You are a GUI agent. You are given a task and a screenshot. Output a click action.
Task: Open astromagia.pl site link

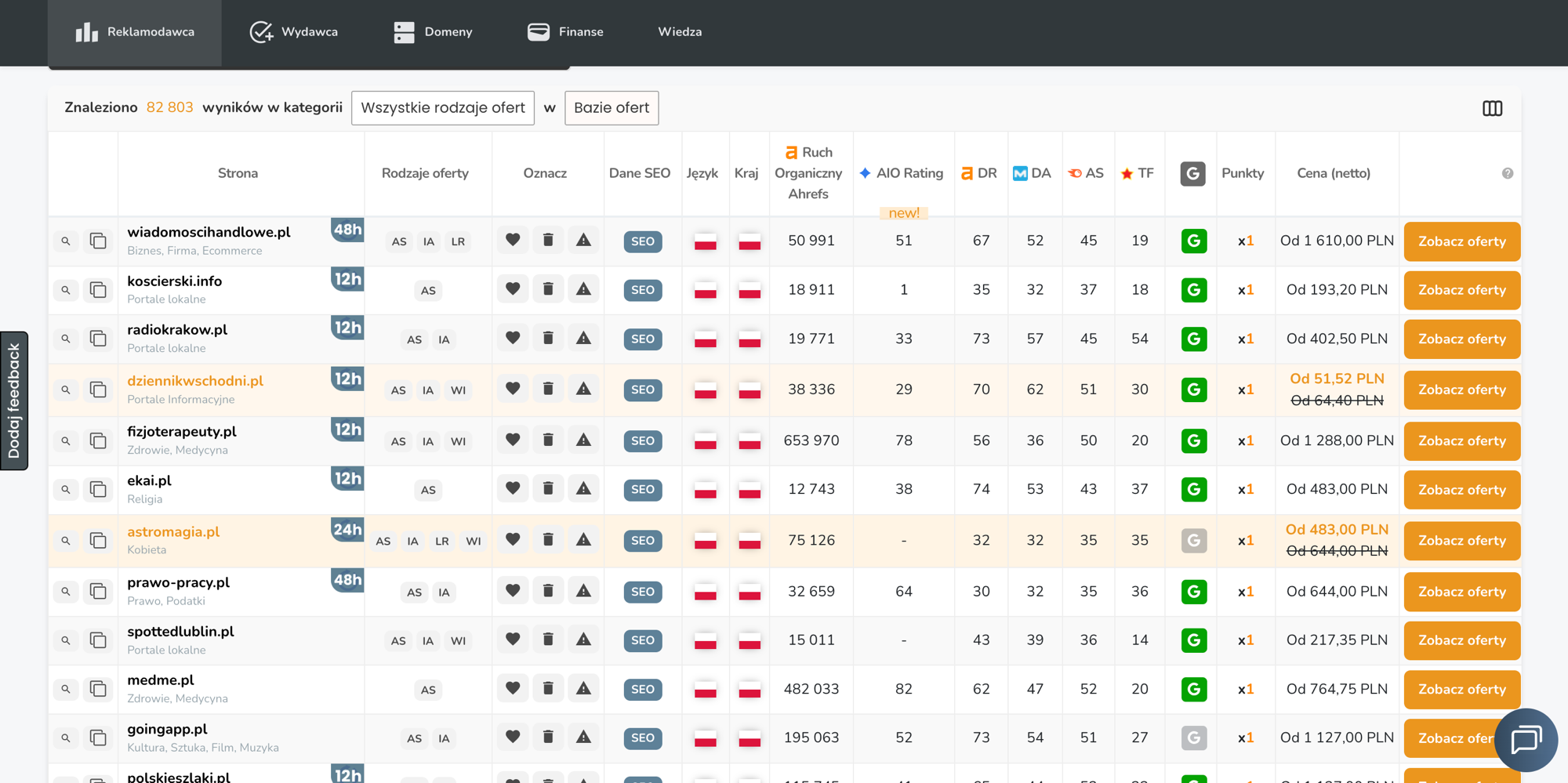point(173,531)
